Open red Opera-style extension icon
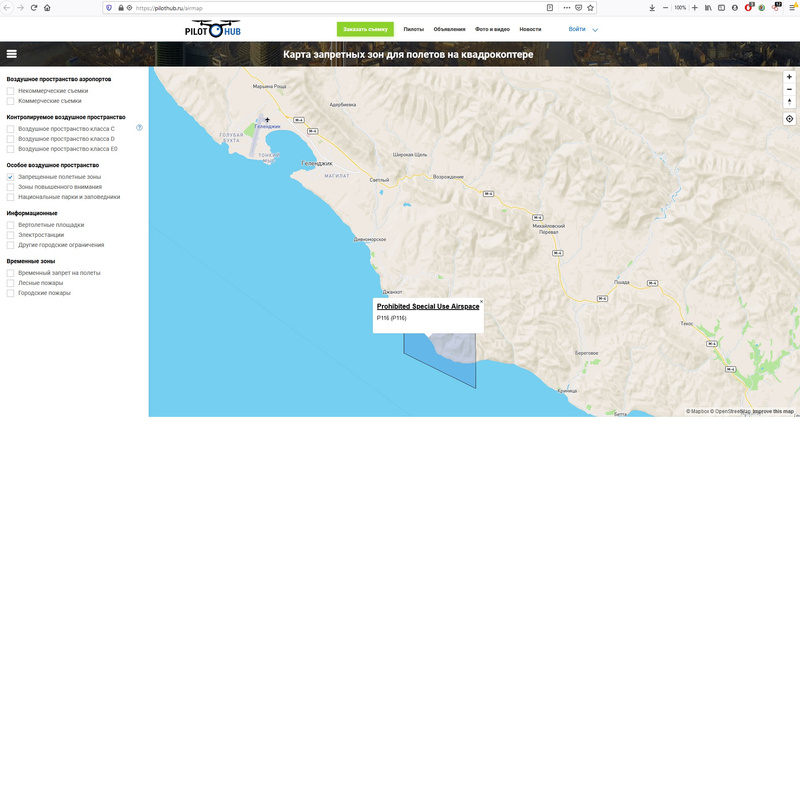Screen dimensions: 800x802 pyautogui.click(x=748, y=7)
